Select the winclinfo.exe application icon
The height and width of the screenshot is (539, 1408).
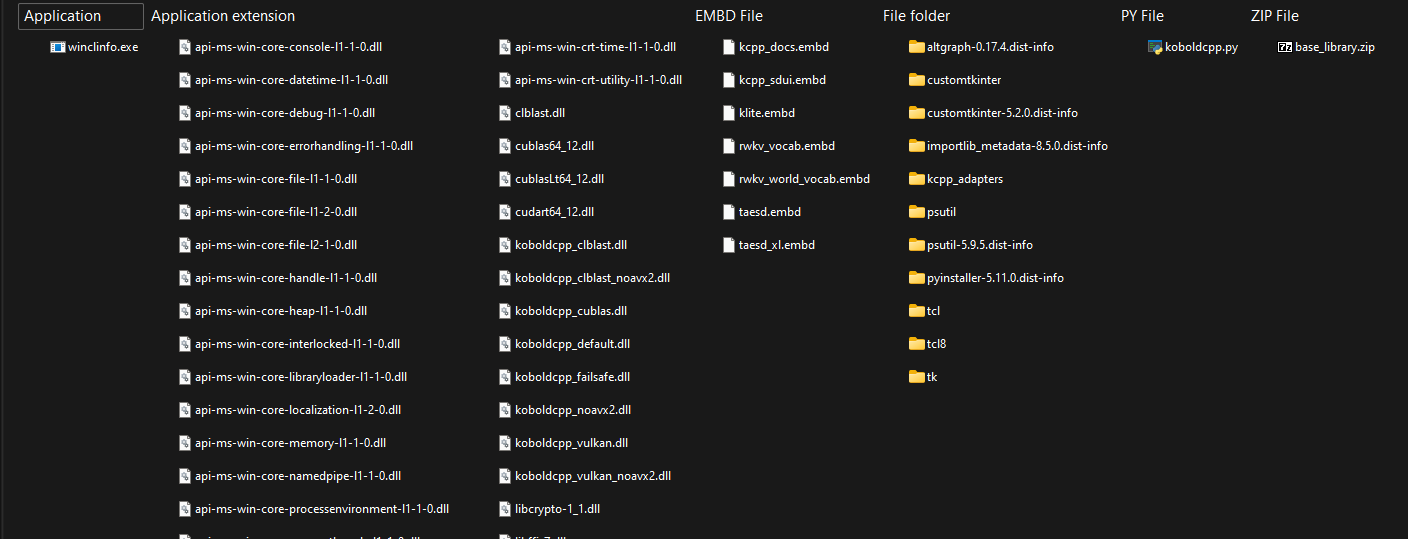(x=57, y=47)
